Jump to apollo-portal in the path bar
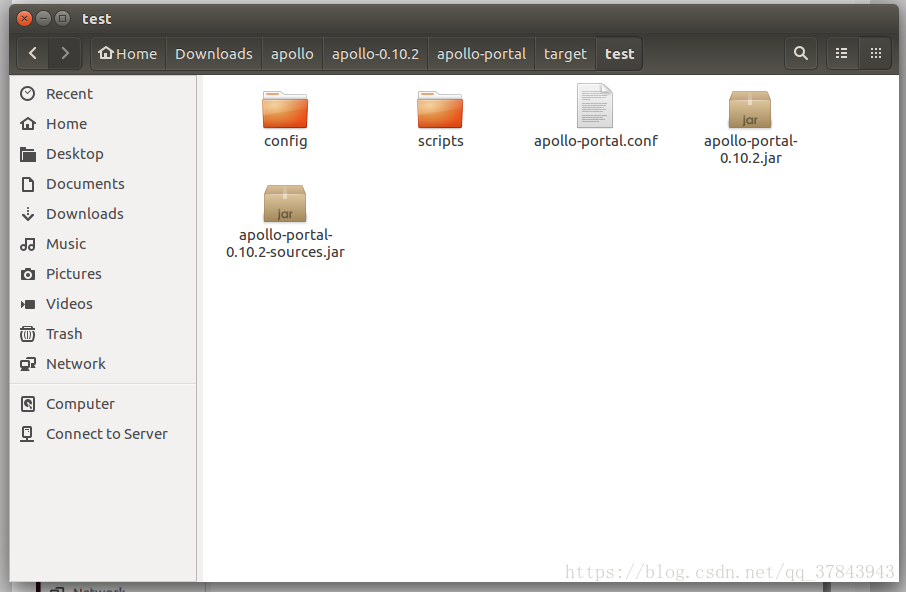Viewport: 906px width, 592px height. tap(481, 54)
